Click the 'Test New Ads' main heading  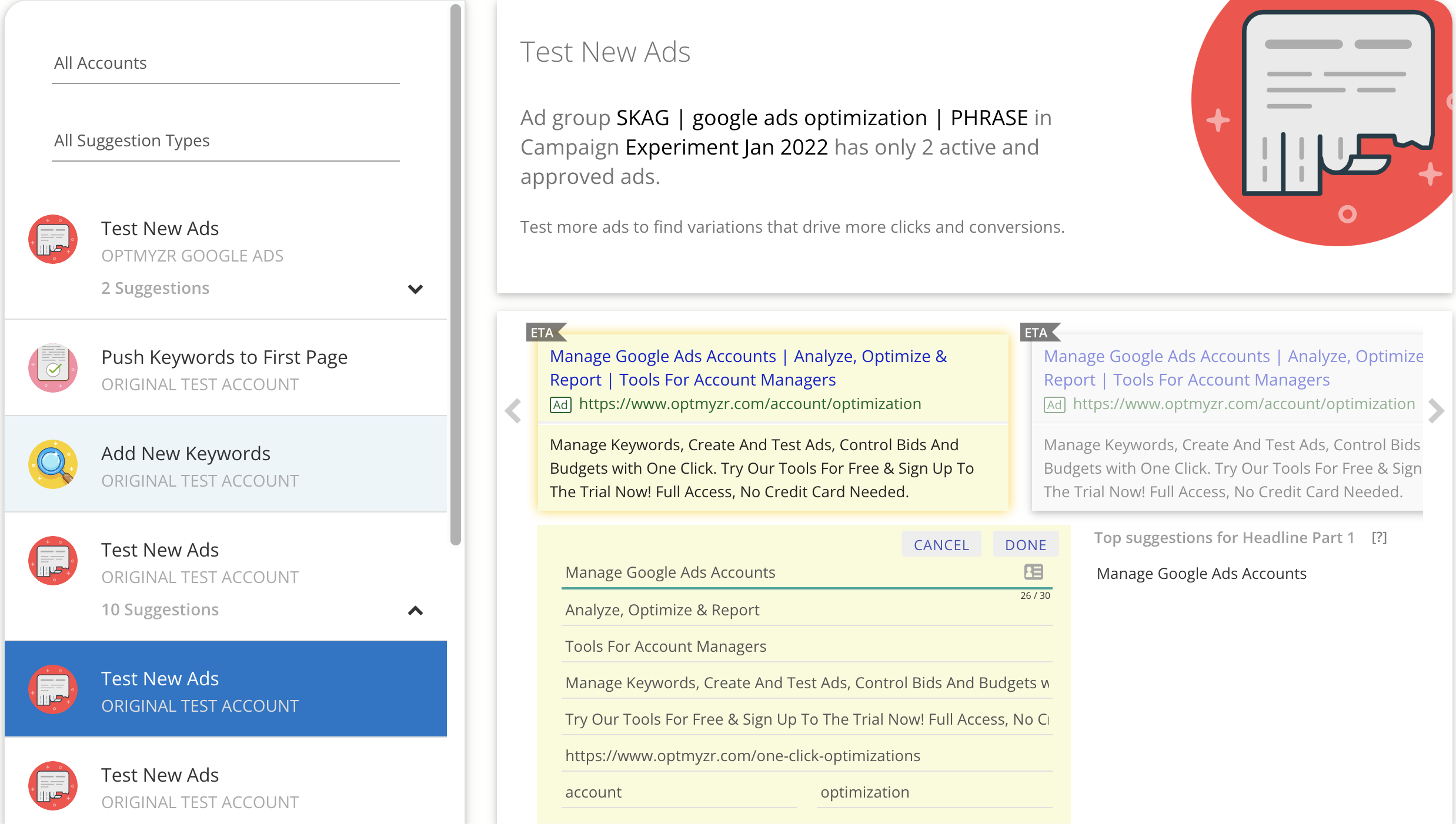pos(605,52)
